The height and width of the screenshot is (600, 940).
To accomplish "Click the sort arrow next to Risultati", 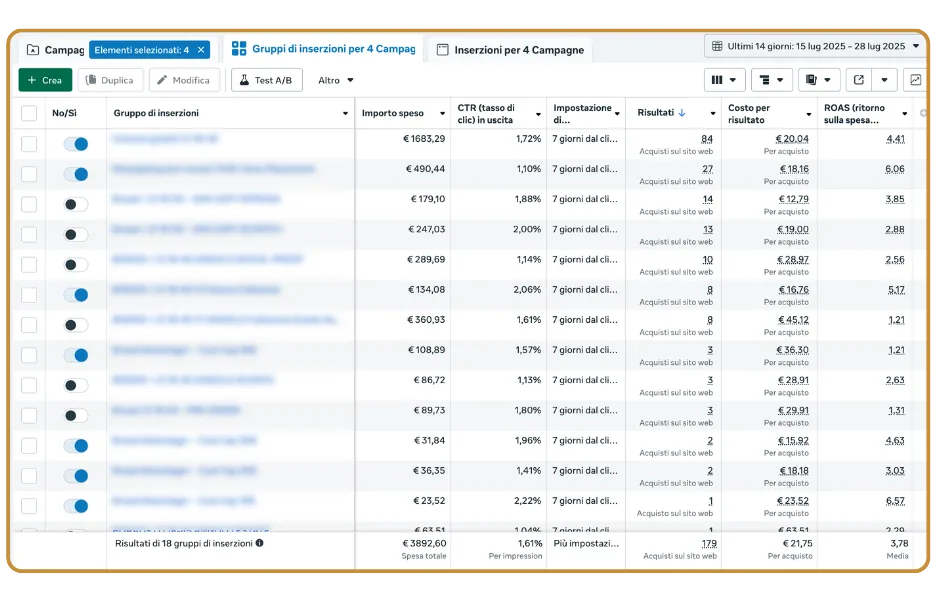I will (682, 113).
